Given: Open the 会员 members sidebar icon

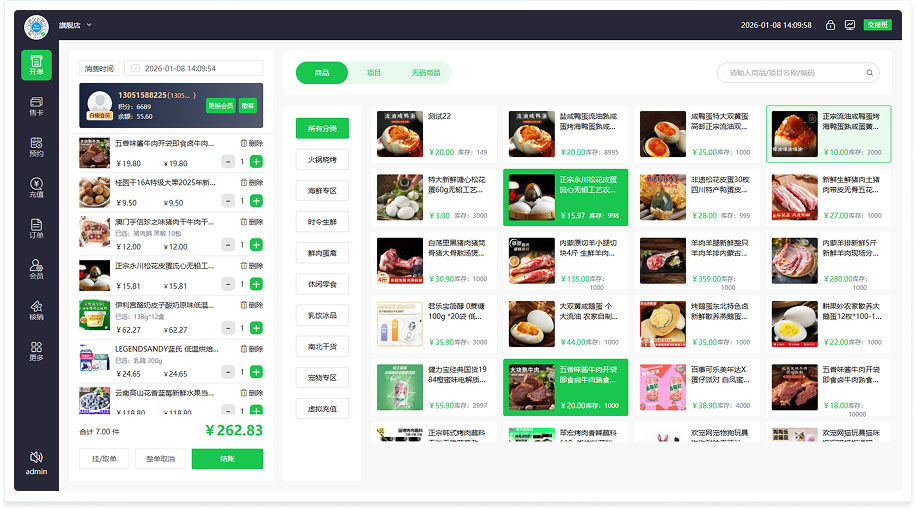Looking at the screenshot, I should click(36, 269).
